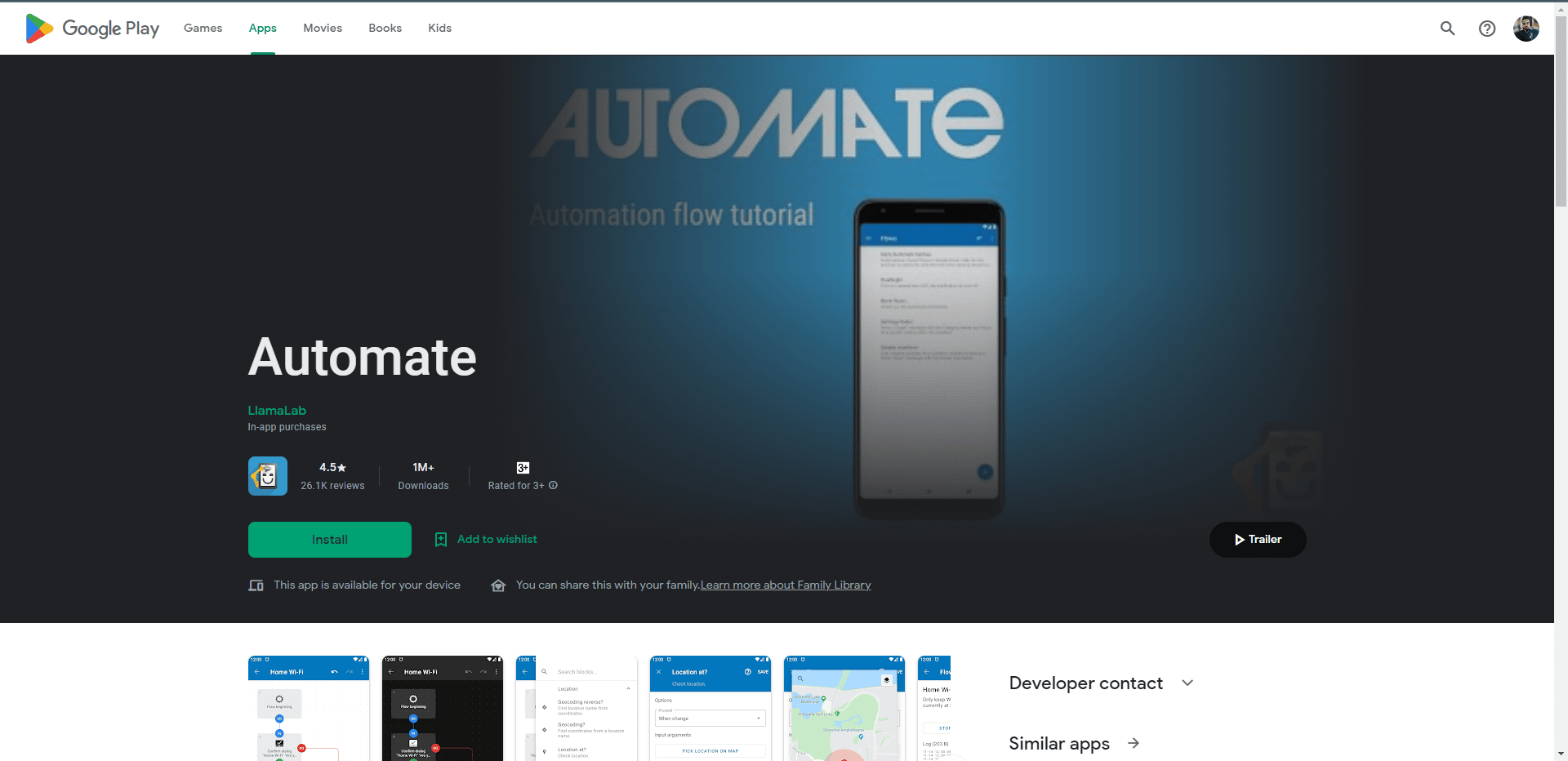Click This app is available for your device
Image resolution: width=1568 pixels, height=761 pixels.
367,585
